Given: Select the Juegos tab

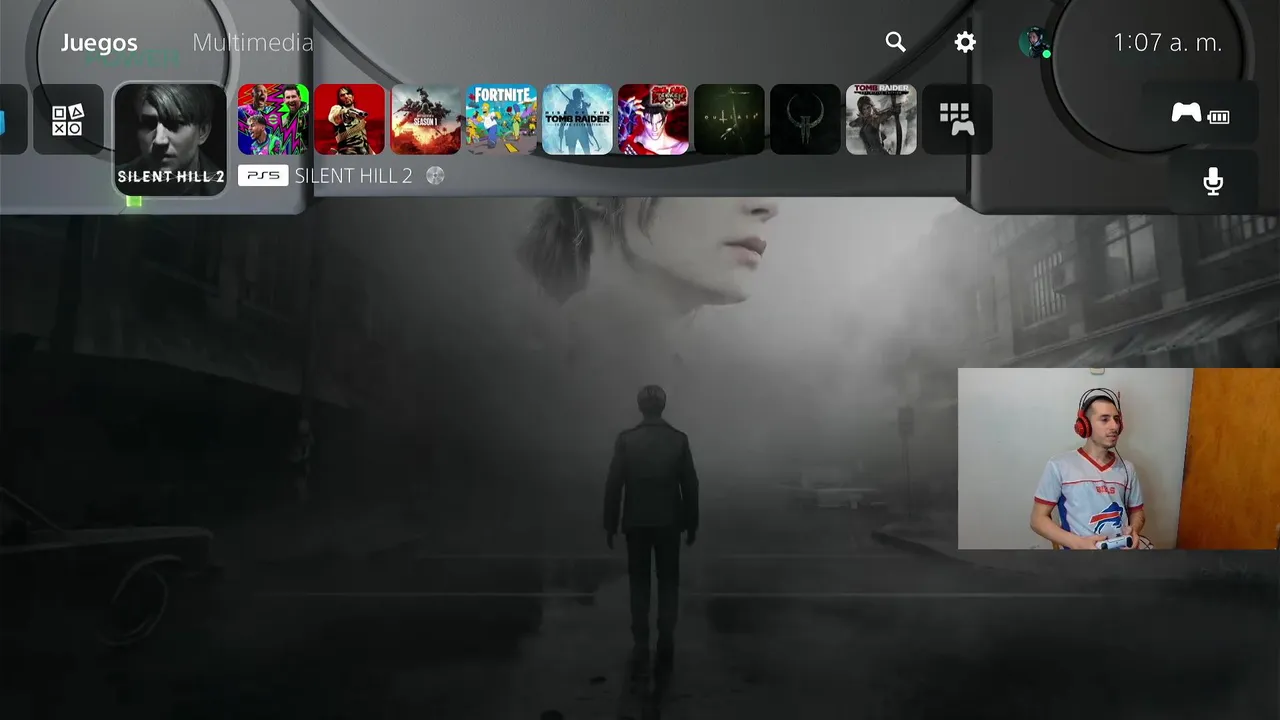Looking at the screenshot, I should [x=99, y=43].
